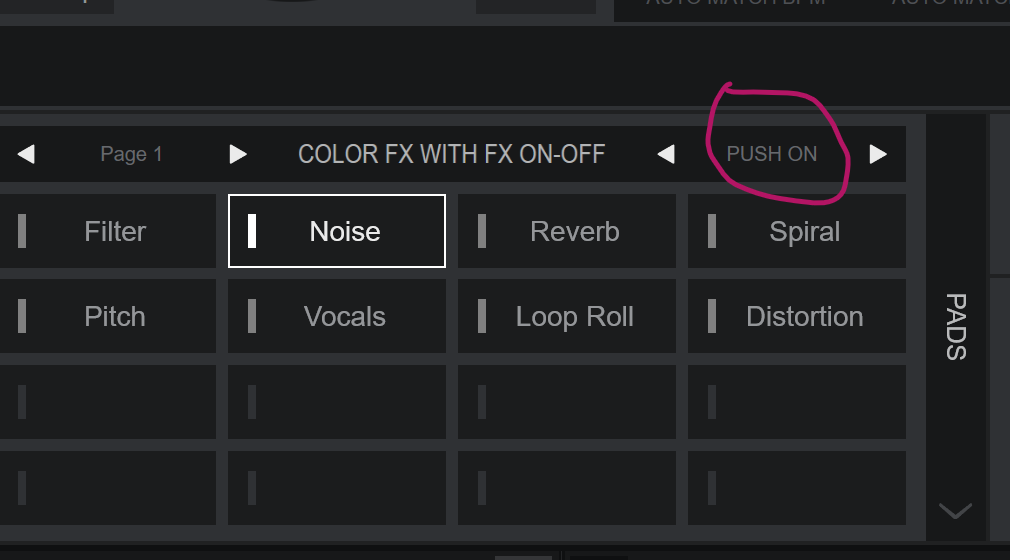Click the COLOR FX WITH FX ON-OFF title

point(451,154)
